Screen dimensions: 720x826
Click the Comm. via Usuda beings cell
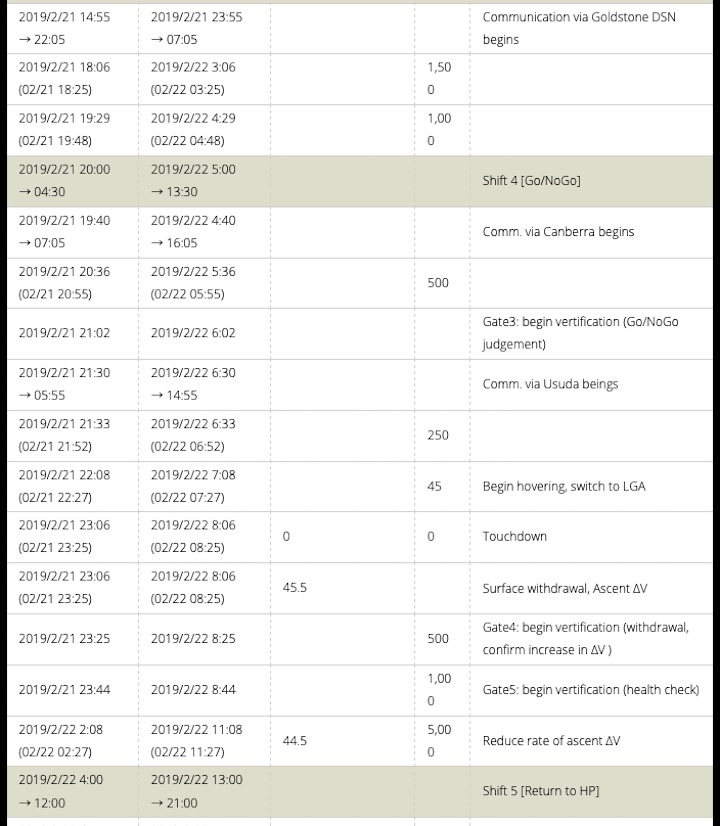pyautogui.click(x=550, y=384)
